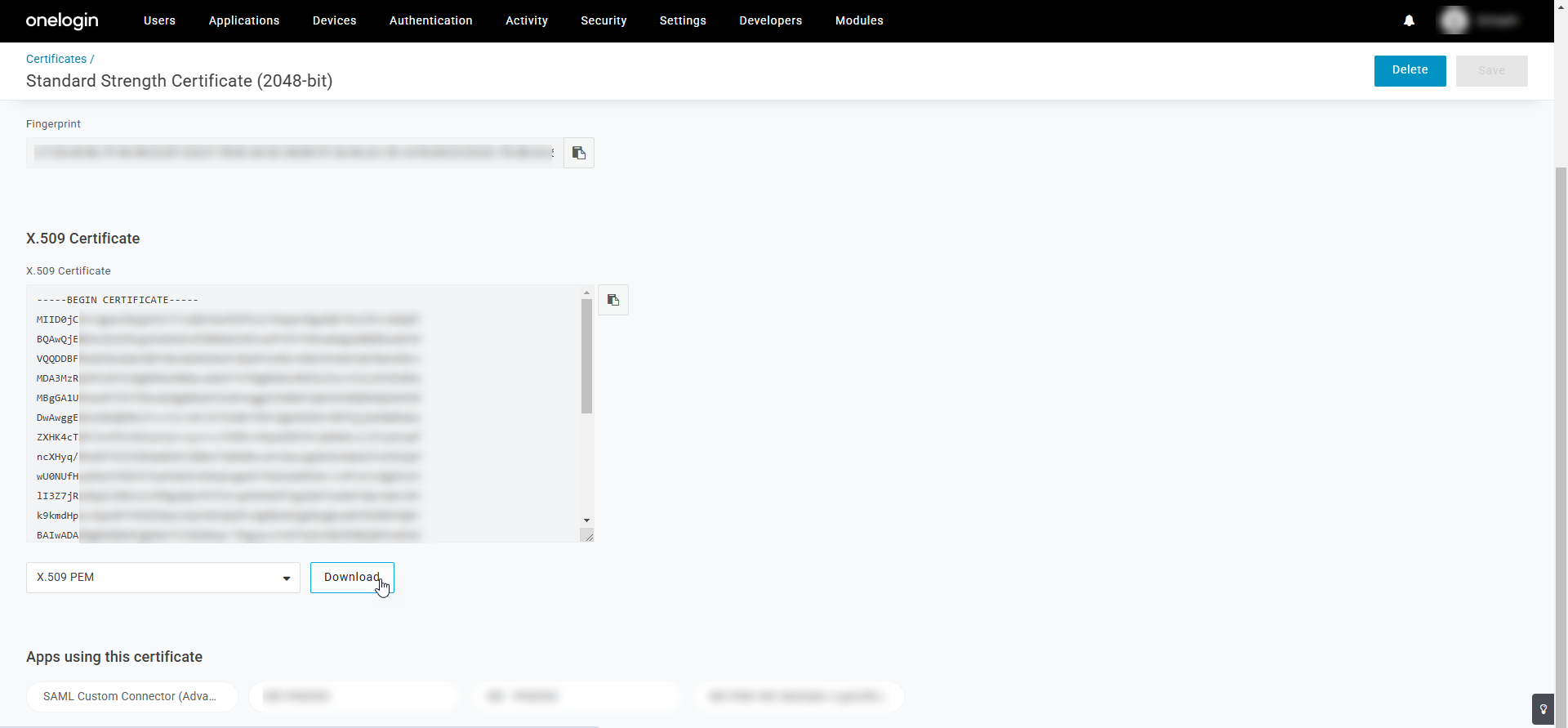Download the certificate file

352,578
